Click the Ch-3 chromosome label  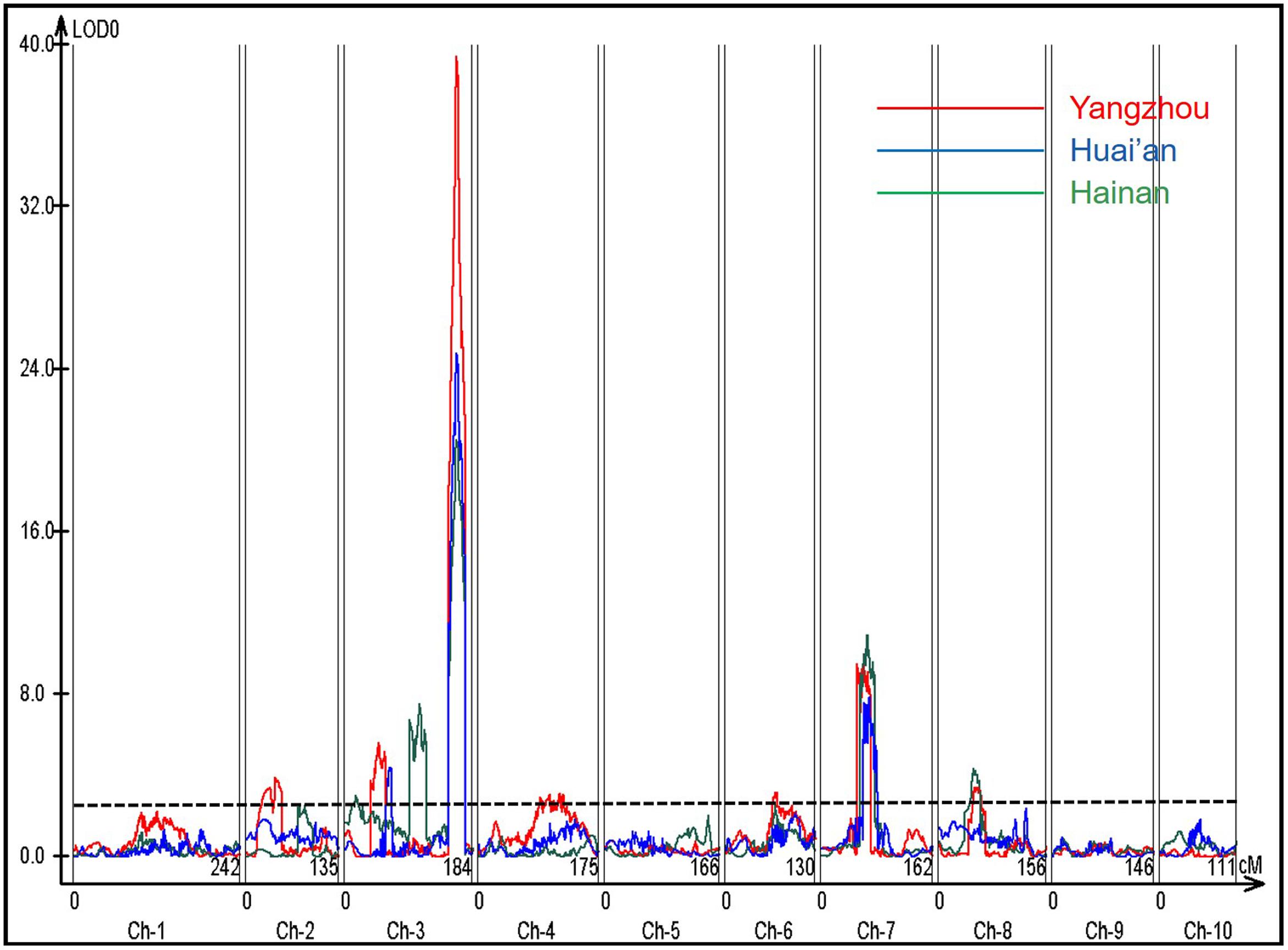click(x=406, y=930)
